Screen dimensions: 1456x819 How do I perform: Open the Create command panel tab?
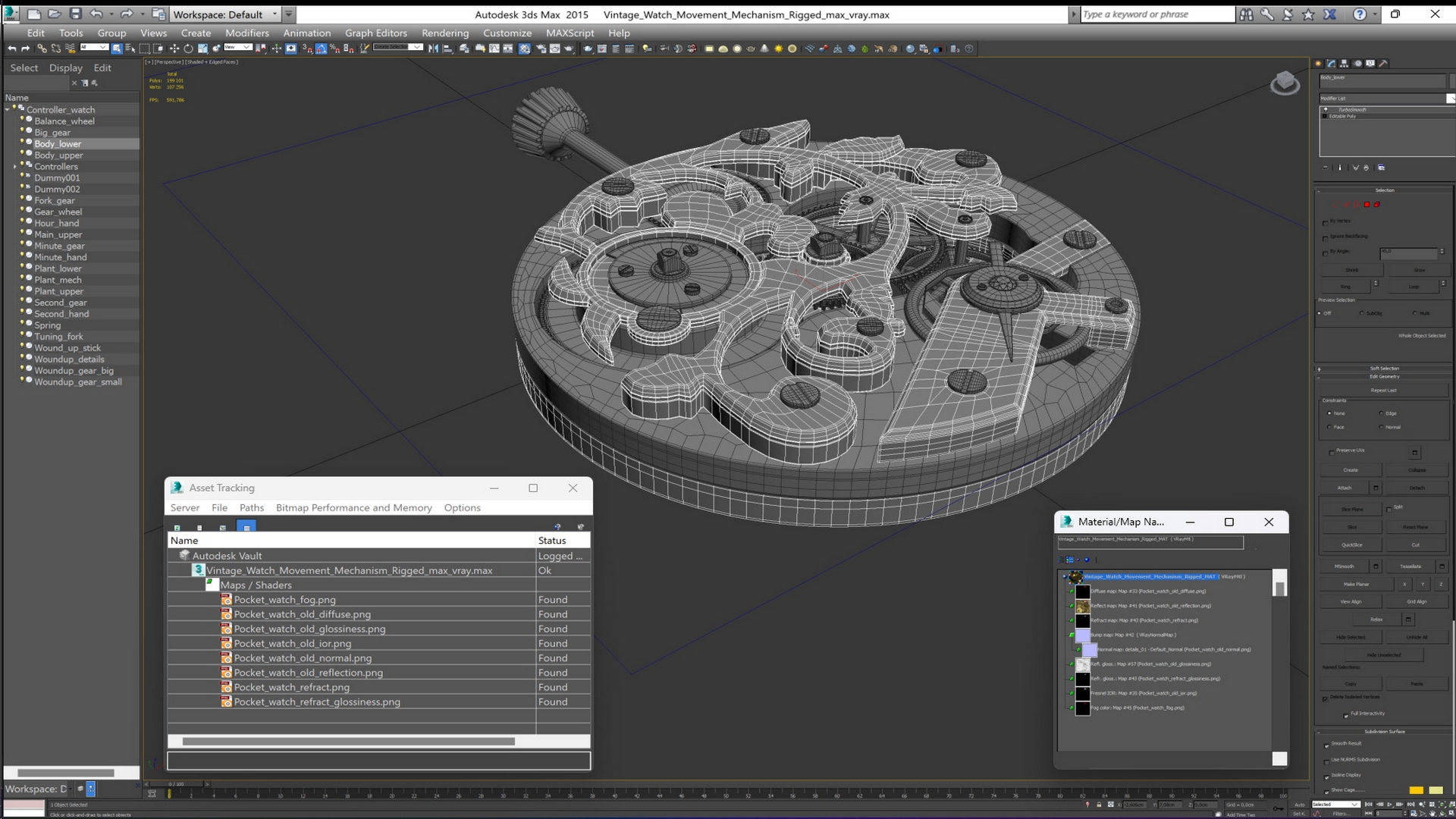(1319, 64)
